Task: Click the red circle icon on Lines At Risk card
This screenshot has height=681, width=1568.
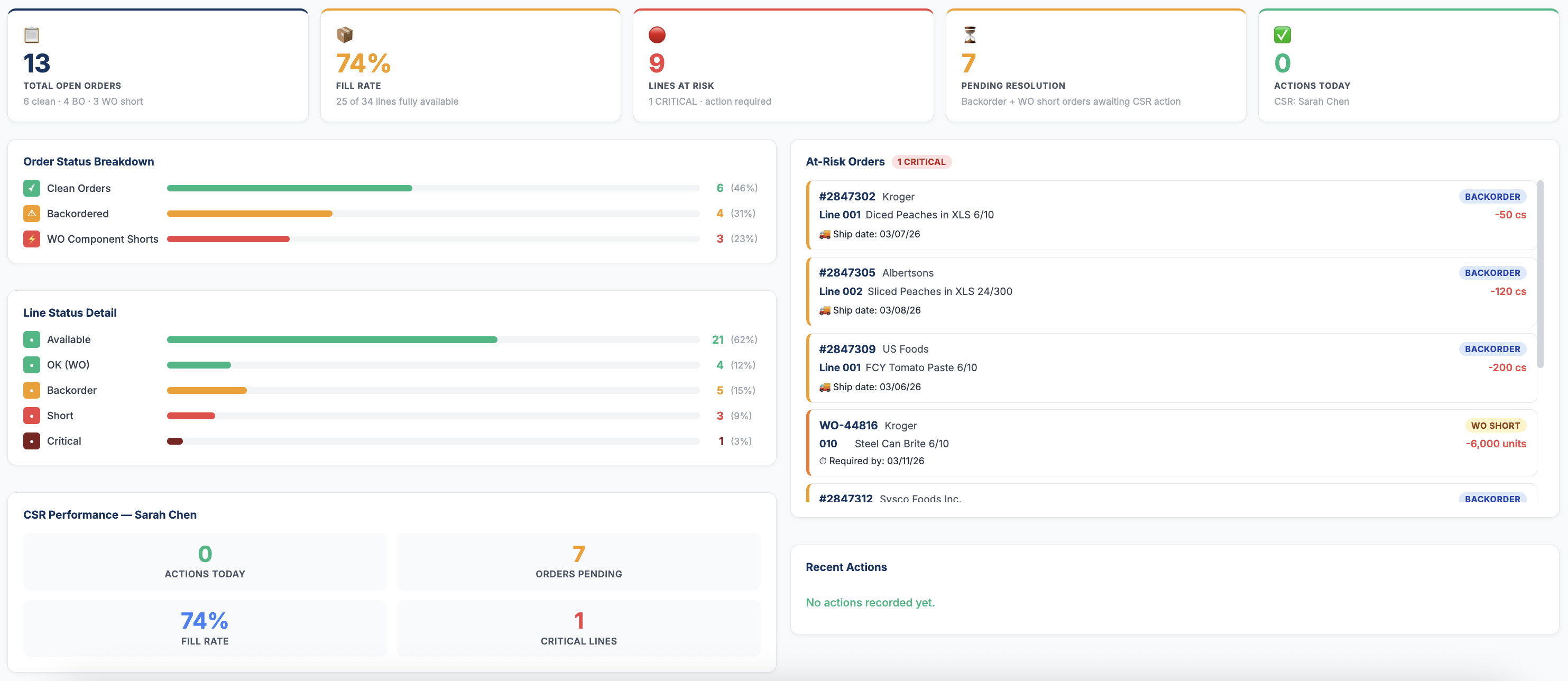Action: 658,35
